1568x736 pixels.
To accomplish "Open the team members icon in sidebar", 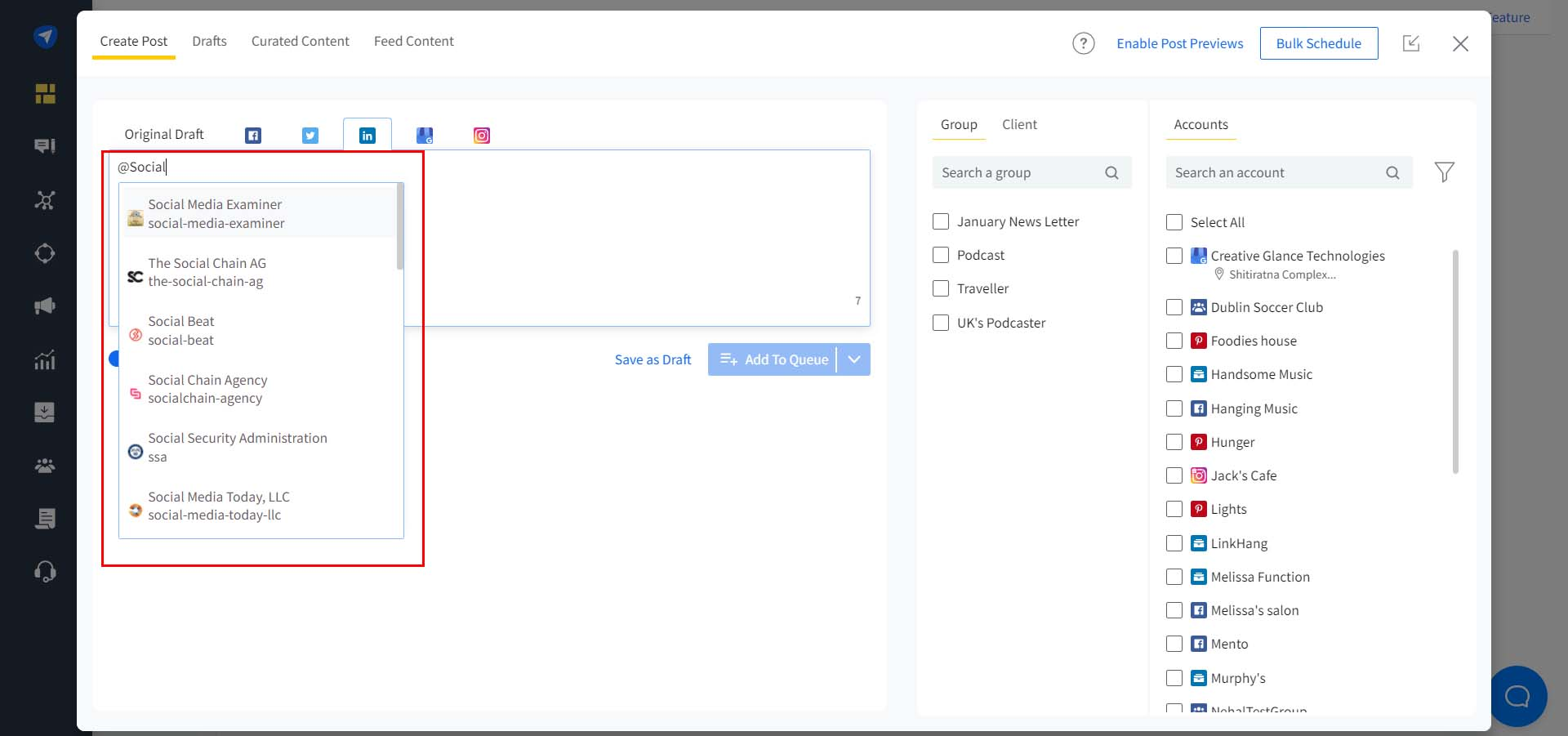I will click(45, 466).
